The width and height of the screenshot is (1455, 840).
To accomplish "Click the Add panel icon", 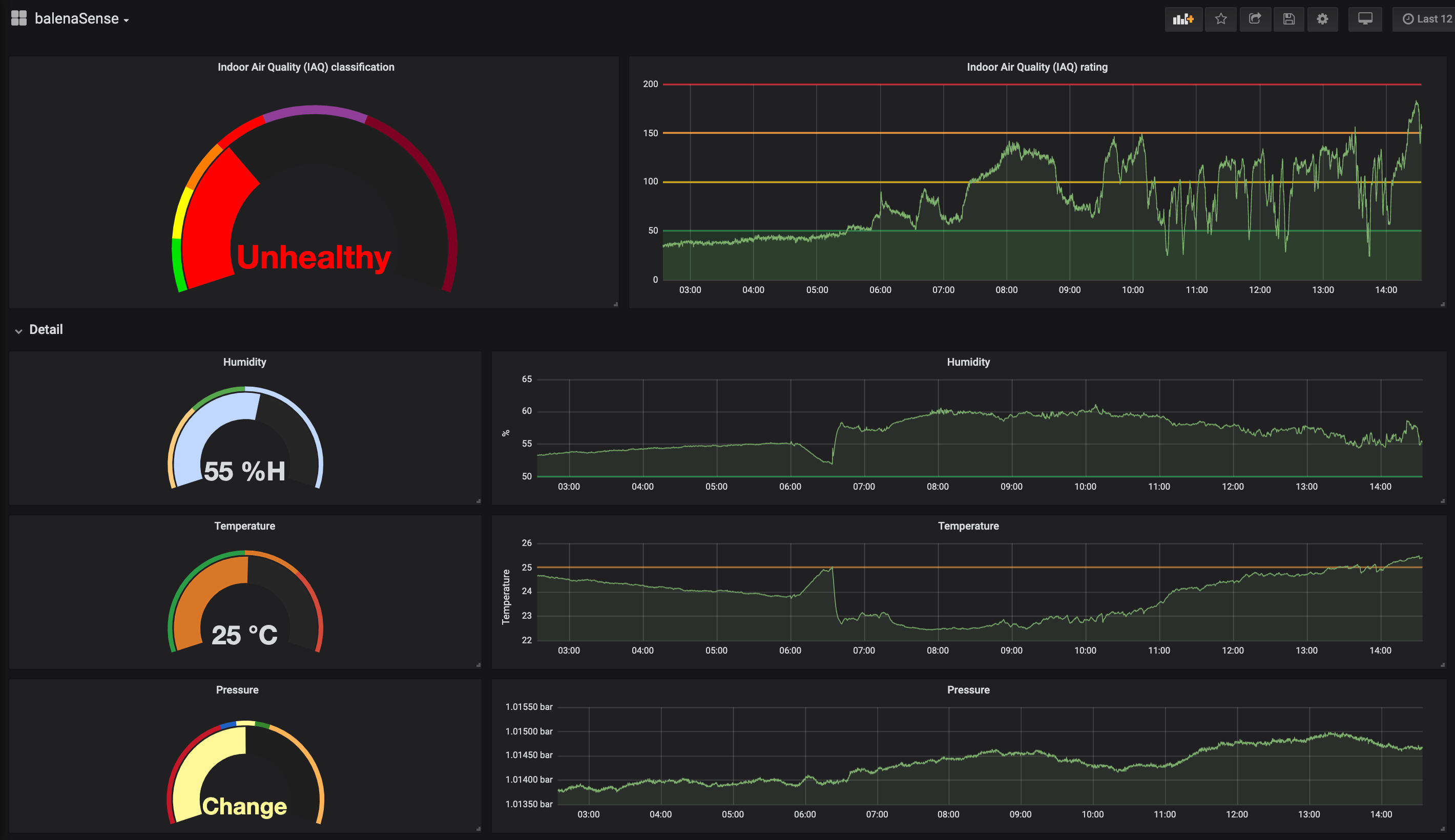I will 1182,19.
